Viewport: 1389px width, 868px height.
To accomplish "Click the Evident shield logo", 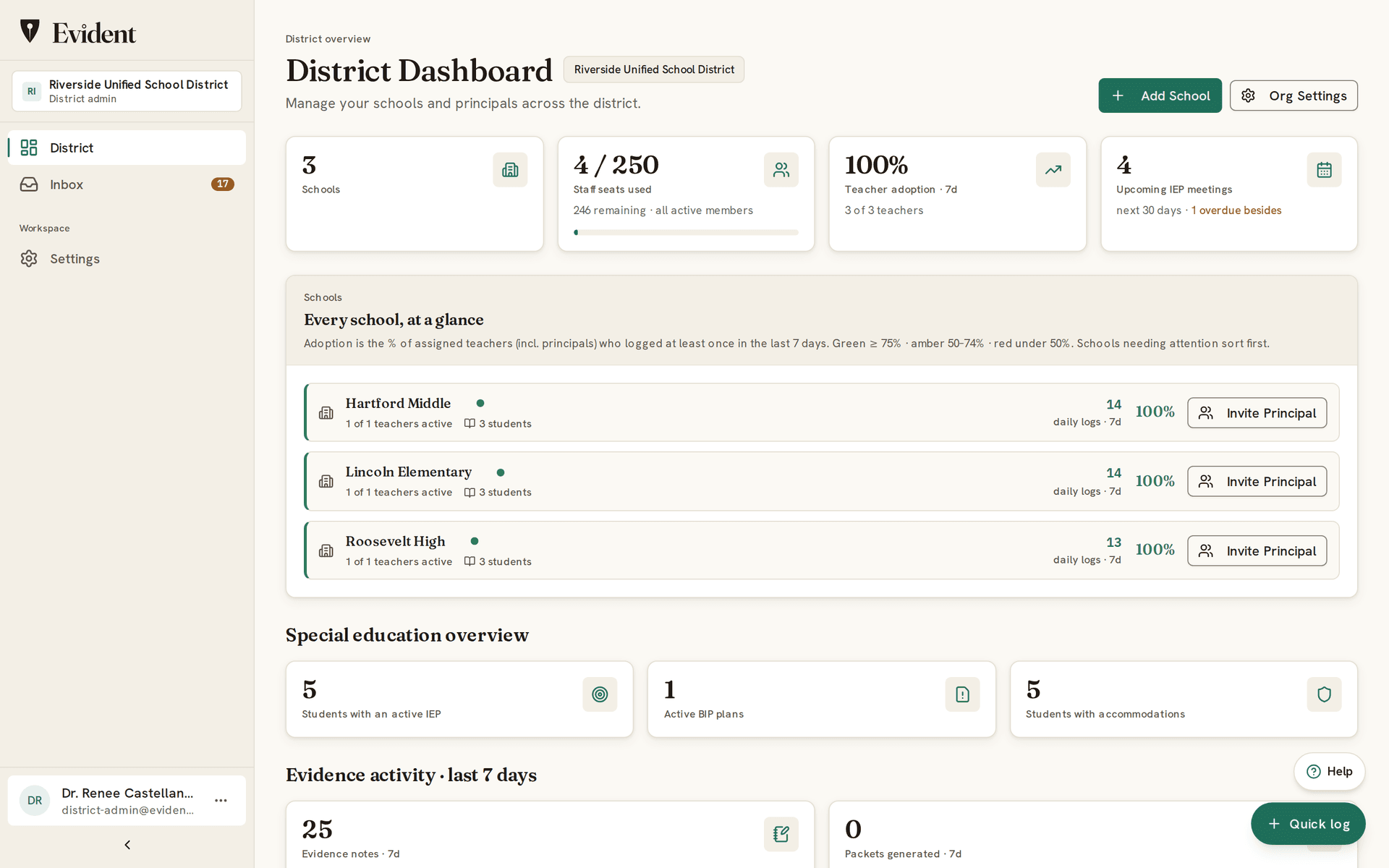I will point(30,31).
